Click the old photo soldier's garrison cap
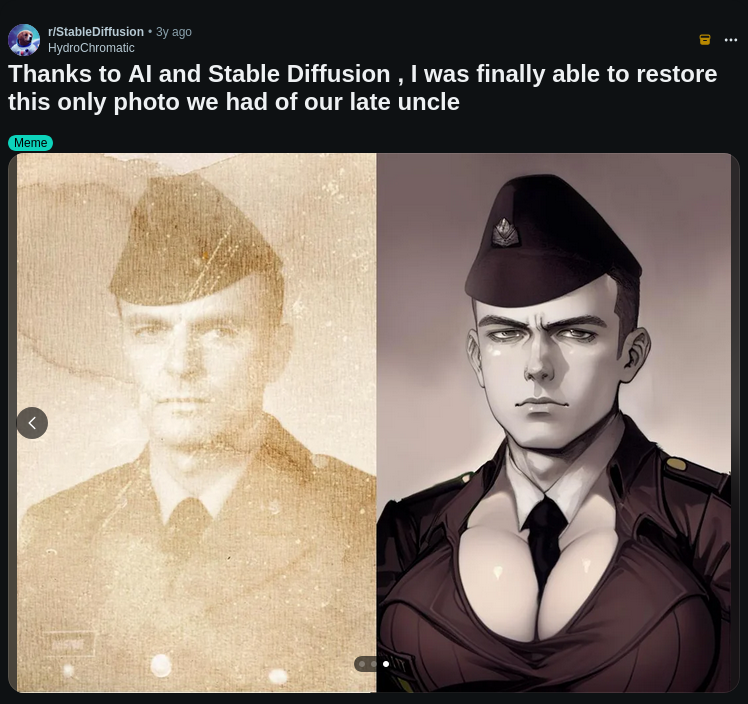 click(x=196, y=242)
